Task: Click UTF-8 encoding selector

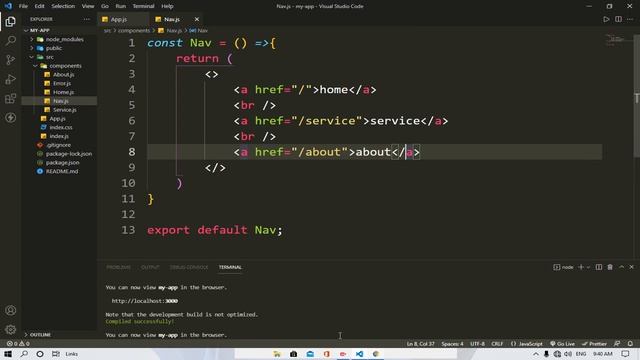Action: tap(477, 344)
